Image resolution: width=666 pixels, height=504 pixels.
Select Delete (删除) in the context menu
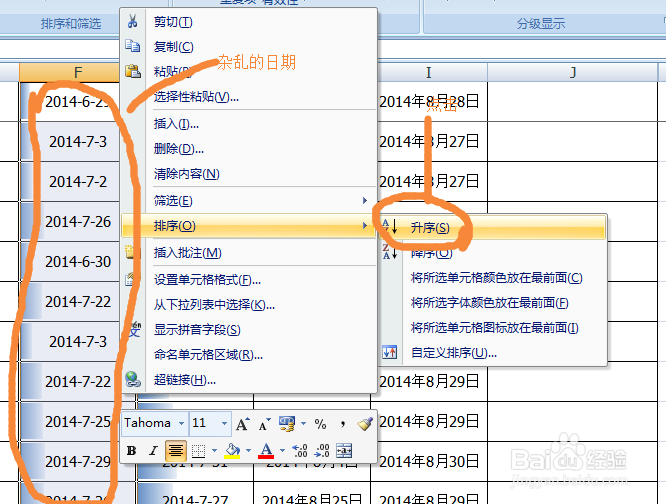(x=249, y=149)
